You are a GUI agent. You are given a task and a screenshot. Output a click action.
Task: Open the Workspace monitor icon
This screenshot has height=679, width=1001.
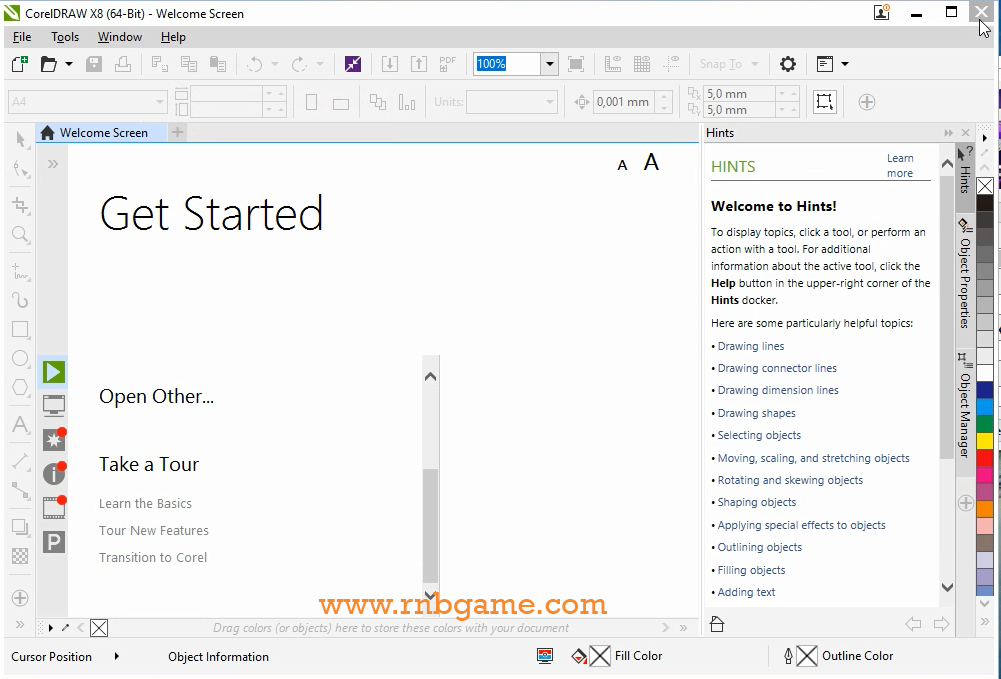[54, 405]
